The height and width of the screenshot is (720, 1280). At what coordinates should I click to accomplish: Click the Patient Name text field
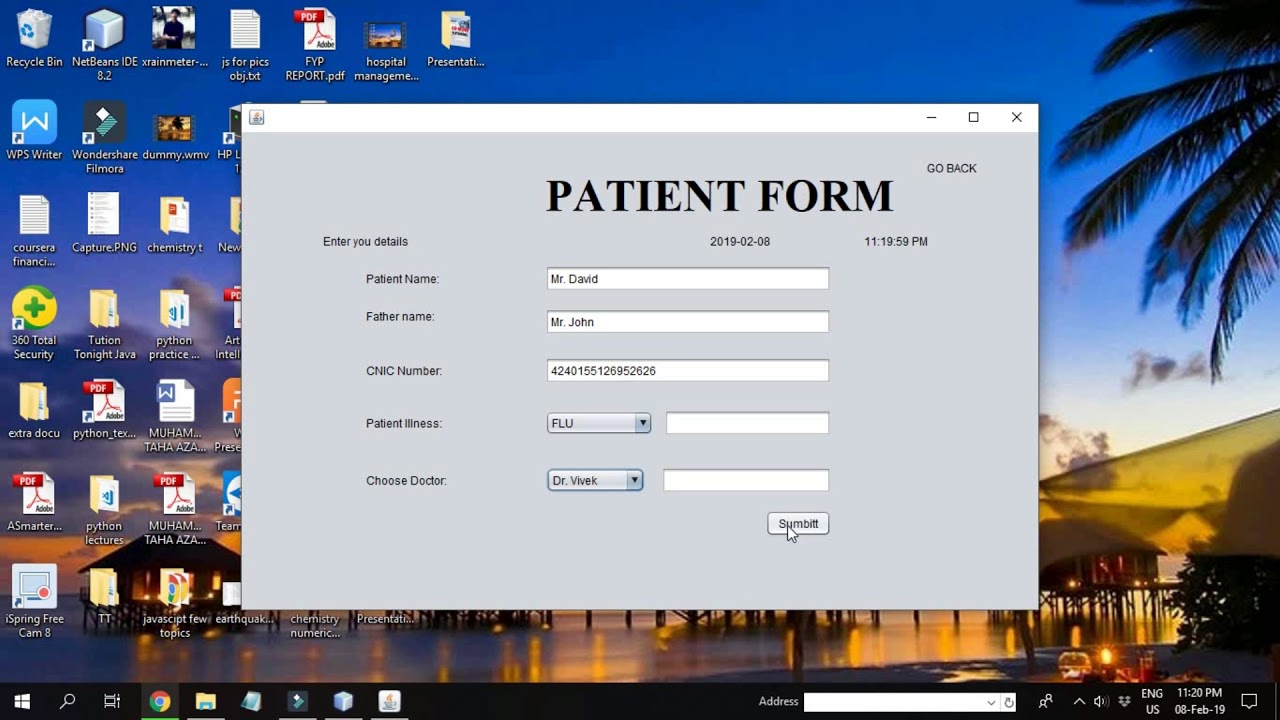pyautogui.click(x=688, y=279)
